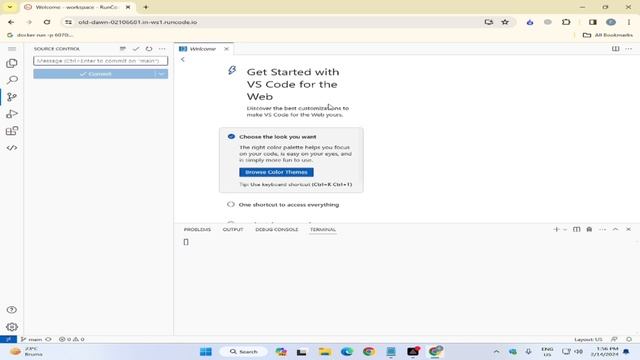
Task: Open the help icon in activity bar
Action: point(12,310)
